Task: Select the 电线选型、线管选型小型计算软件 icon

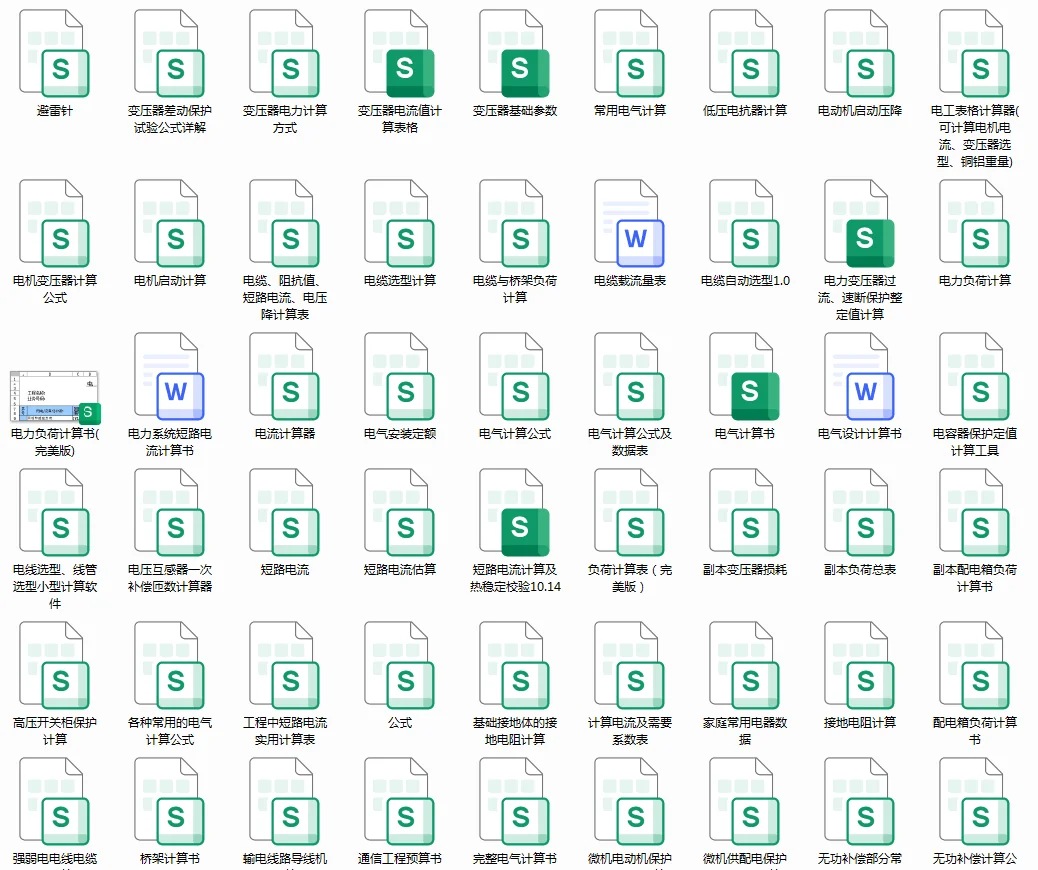Action: (x=54, y=513)
